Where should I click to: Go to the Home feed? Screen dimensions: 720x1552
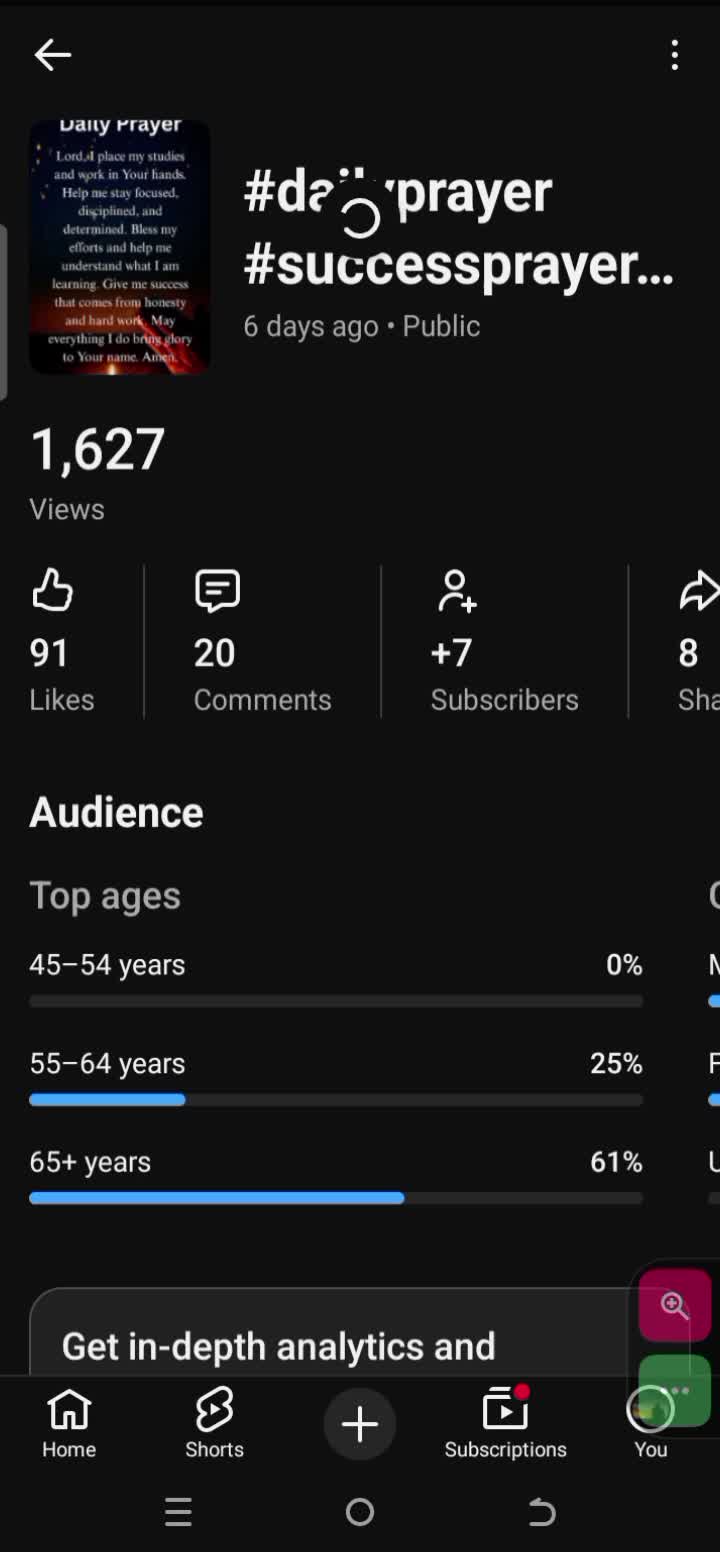[68, 1422]
